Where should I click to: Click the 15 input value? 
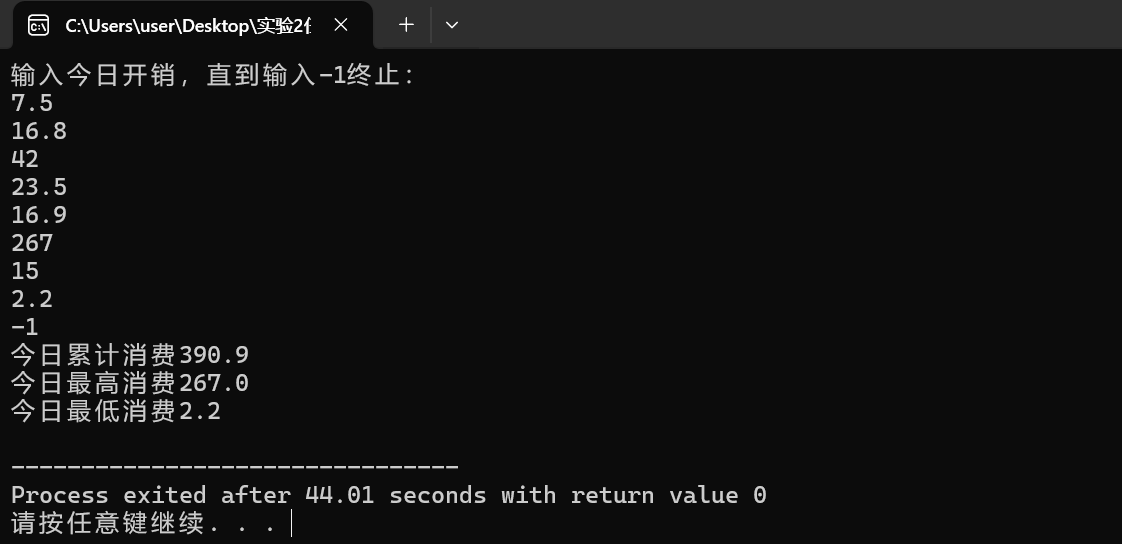point(25,271)
